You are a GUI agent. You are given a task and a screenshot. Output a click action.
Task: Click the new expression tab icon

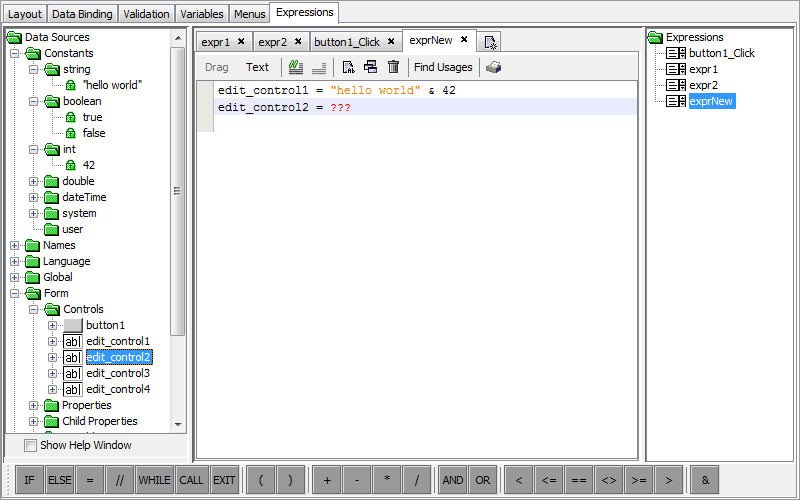490,42
